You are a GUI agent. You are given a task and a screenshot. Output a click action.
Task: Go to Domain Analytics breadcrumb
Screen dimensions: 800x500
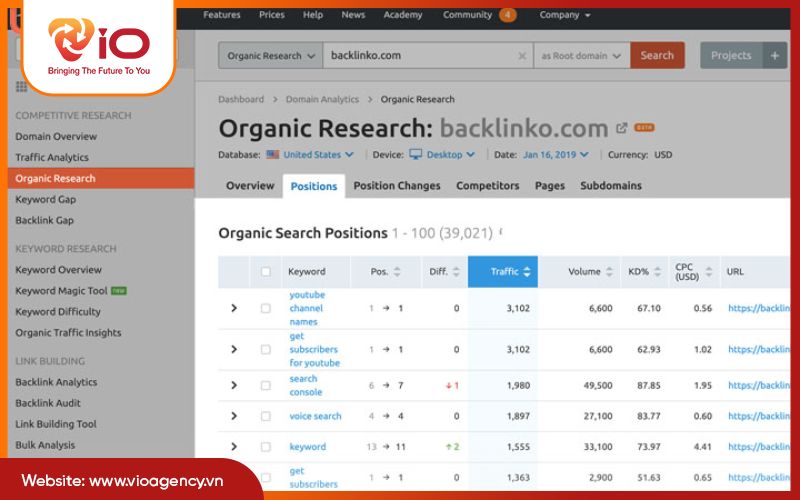(322, 99)
